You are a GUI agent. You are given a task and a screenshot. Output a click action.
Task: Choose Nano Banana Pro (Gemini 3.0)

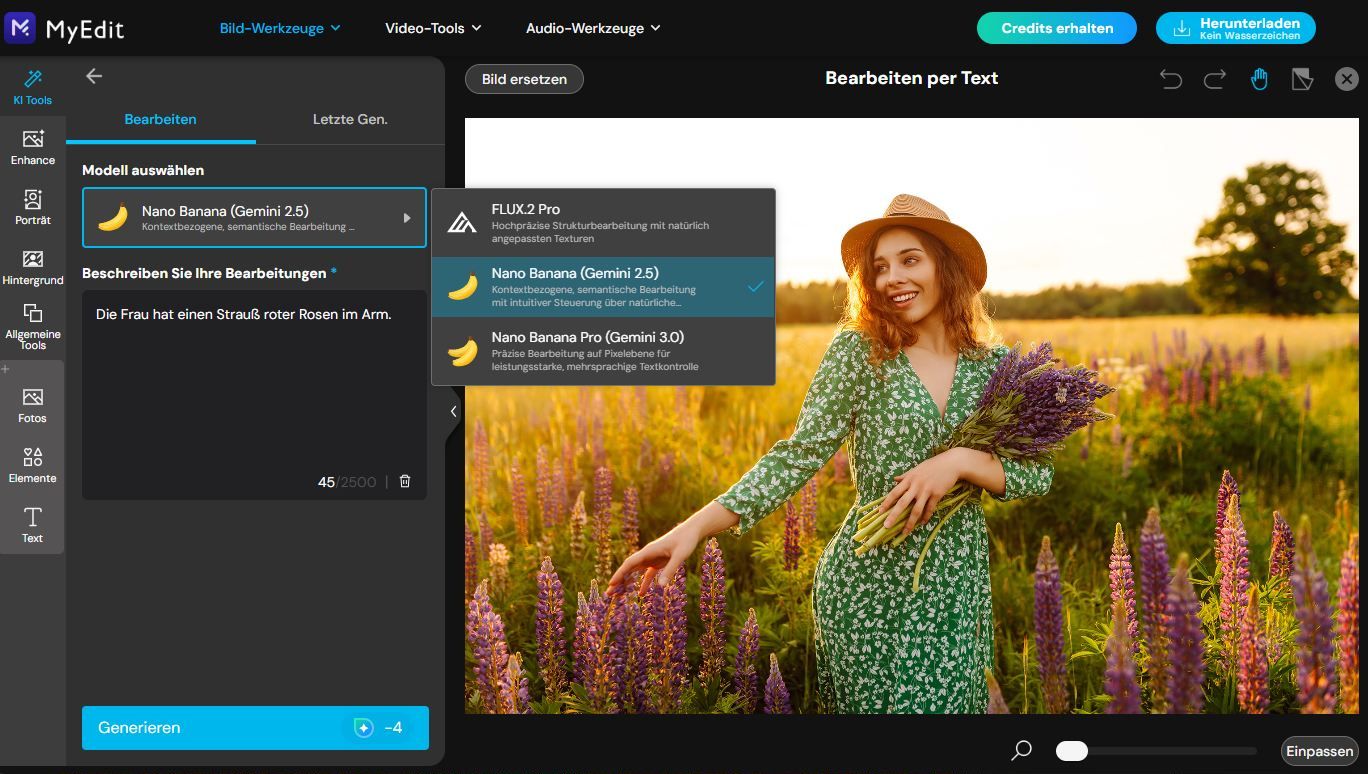(x=603, y=351)
